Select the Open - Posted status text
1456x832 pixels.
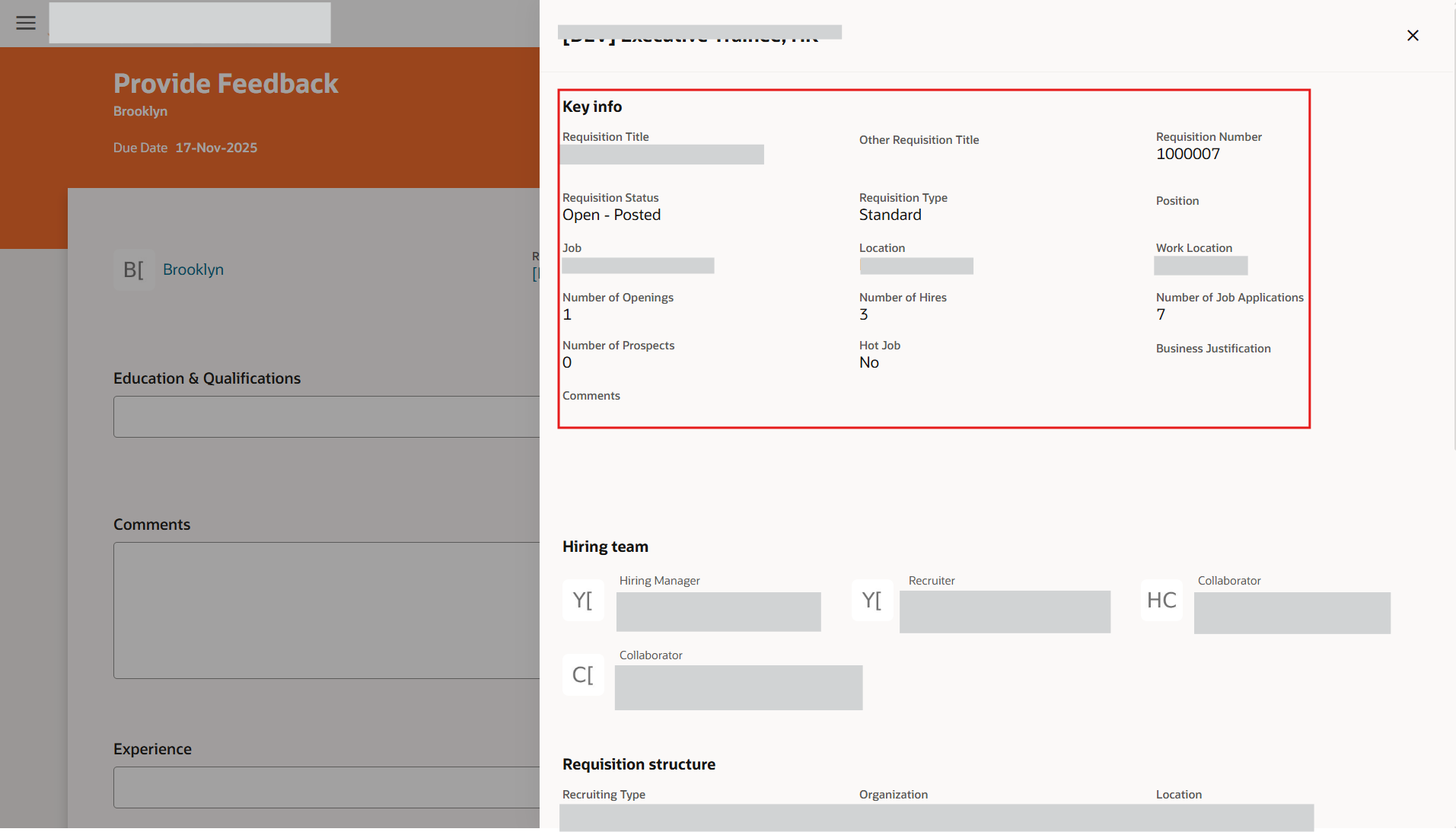tap(611, 215)
